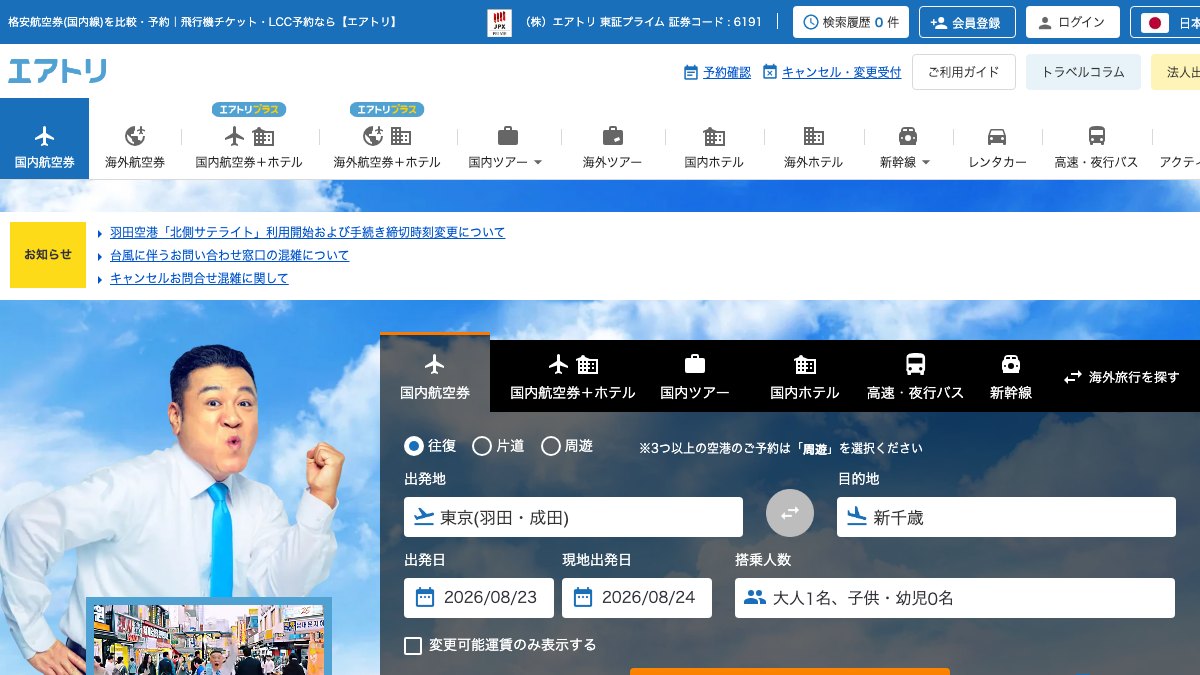Select 国内航空券 tab in the search panel
This screenshot has height=675, width=1200.
pos(435,373)
